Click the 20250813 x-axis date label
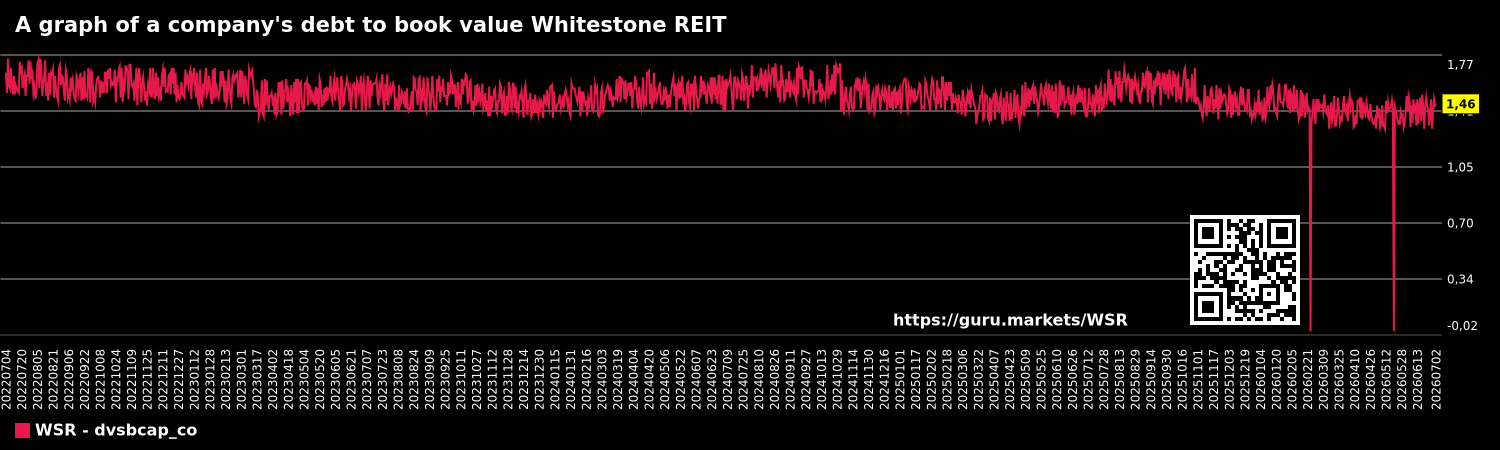This screenshot has width=1500, height=450. pyautogui.click(x=1120, y=378)
